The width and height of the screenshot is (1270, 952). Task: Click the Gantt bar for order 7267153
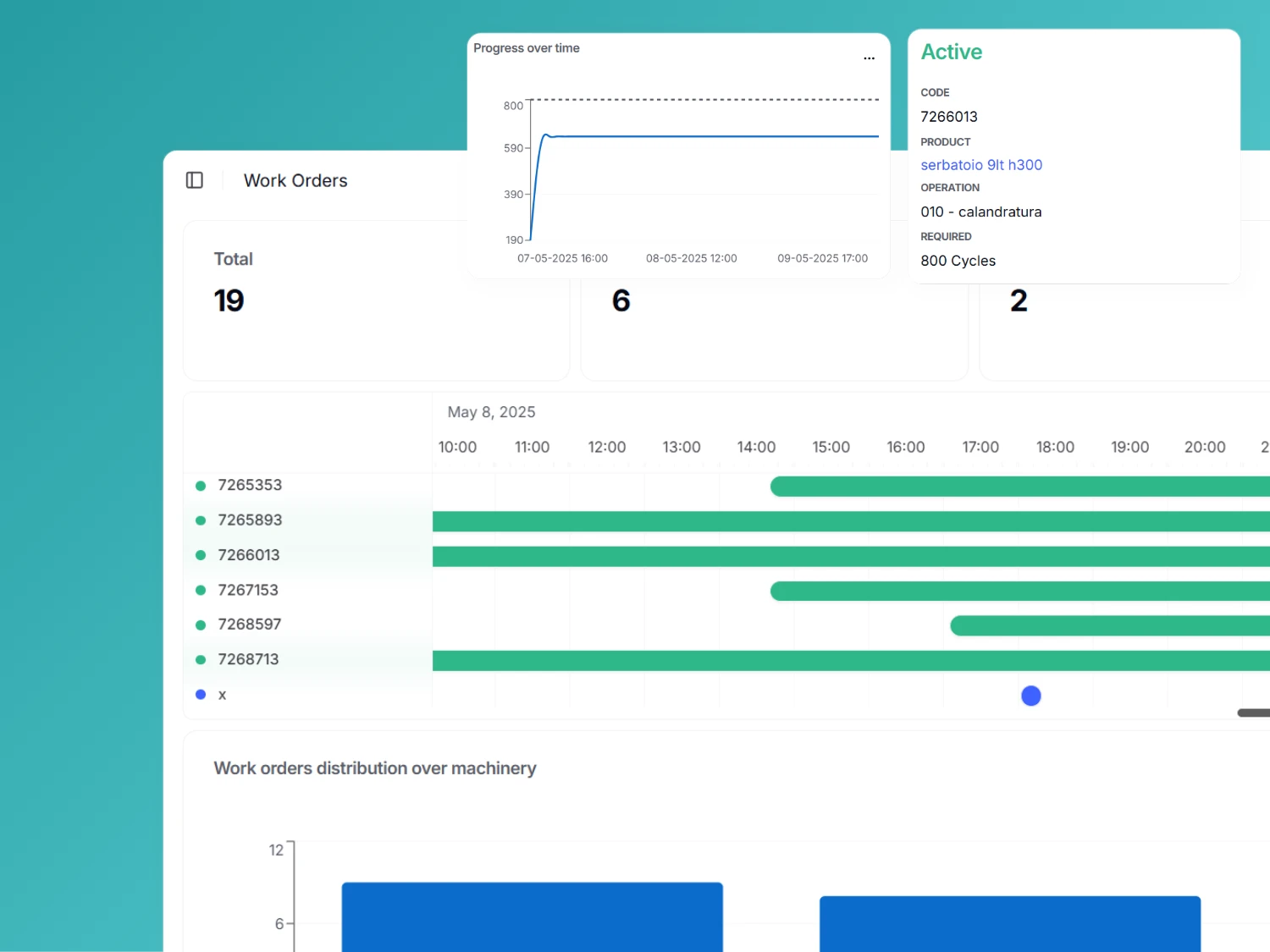point(1020,592)
